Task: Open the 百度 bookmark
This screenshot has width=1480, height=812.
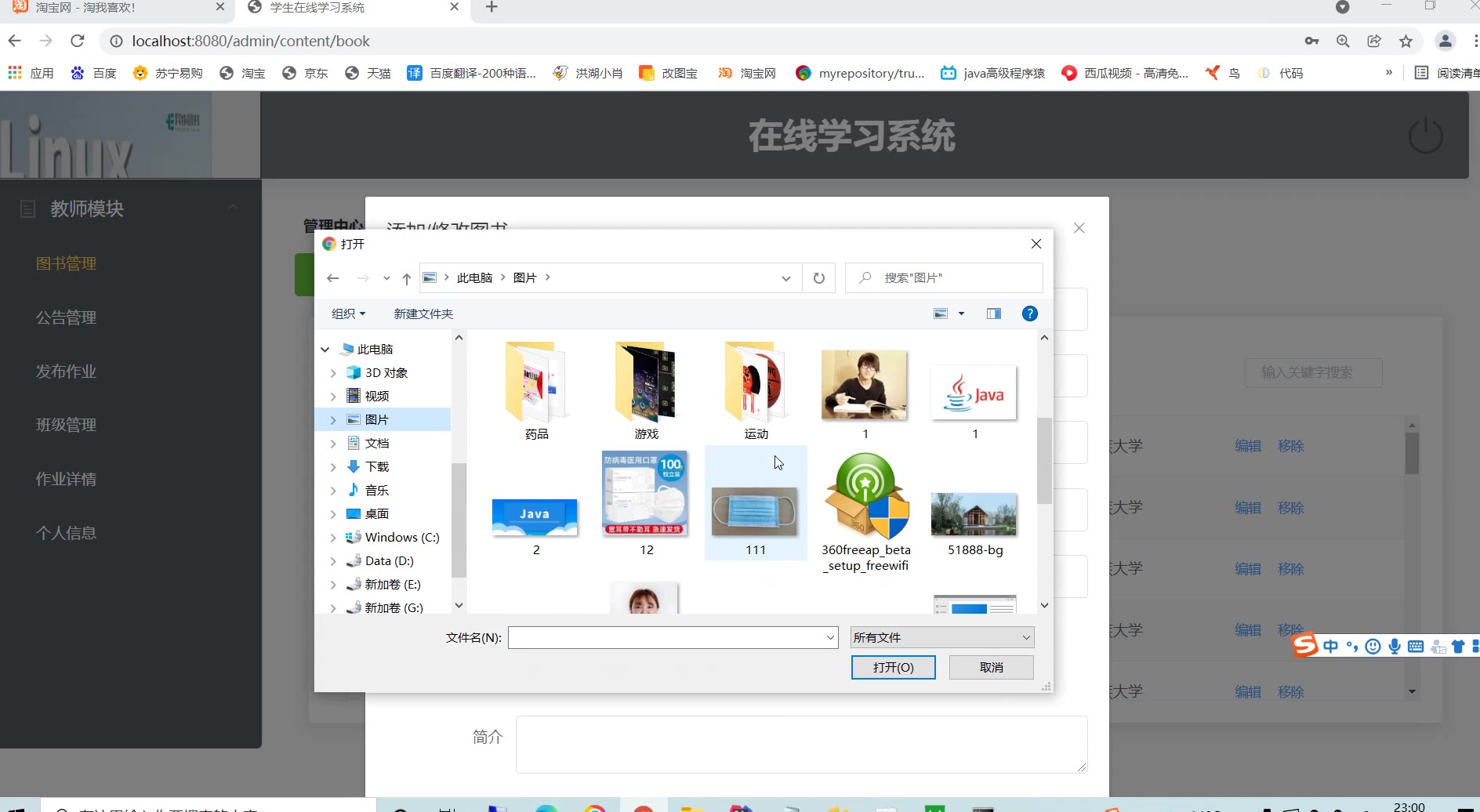Action: point(93,73)
